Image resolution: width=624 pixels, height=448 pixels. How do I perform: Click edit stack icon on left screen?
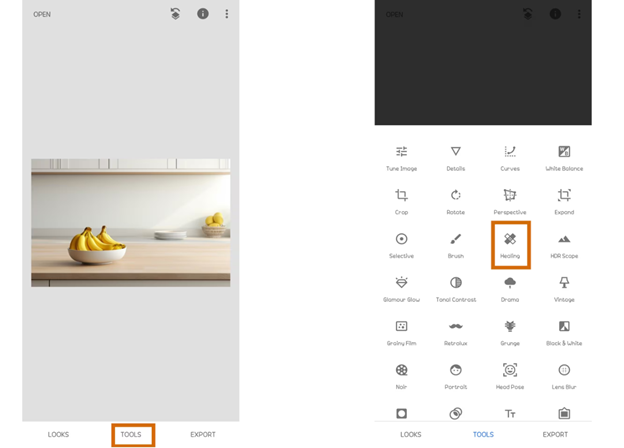click(x=176, y=14)
